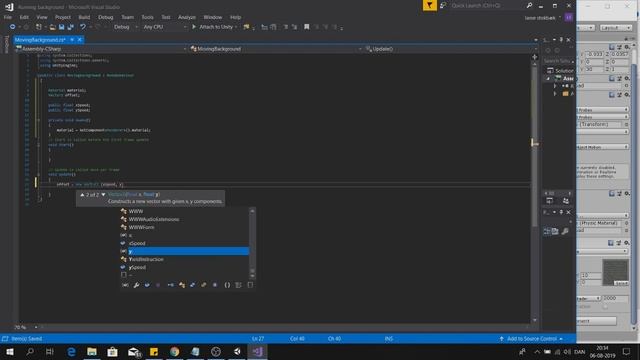Open the taskbar Search icon
Image resolution: width=640 pixels, height=360 pixels.
(30, 351)
